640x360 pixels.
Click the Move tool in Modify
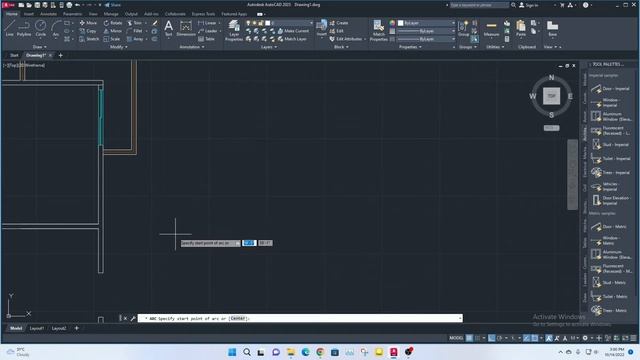coord(88,23)
